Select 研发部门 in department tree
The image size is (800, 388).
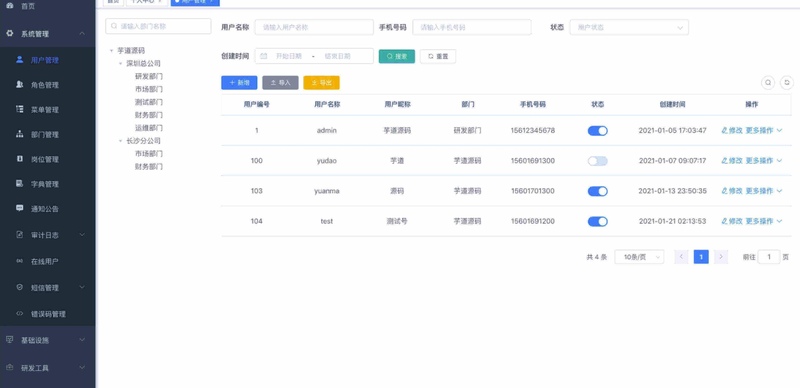click(x=148, y=77)
